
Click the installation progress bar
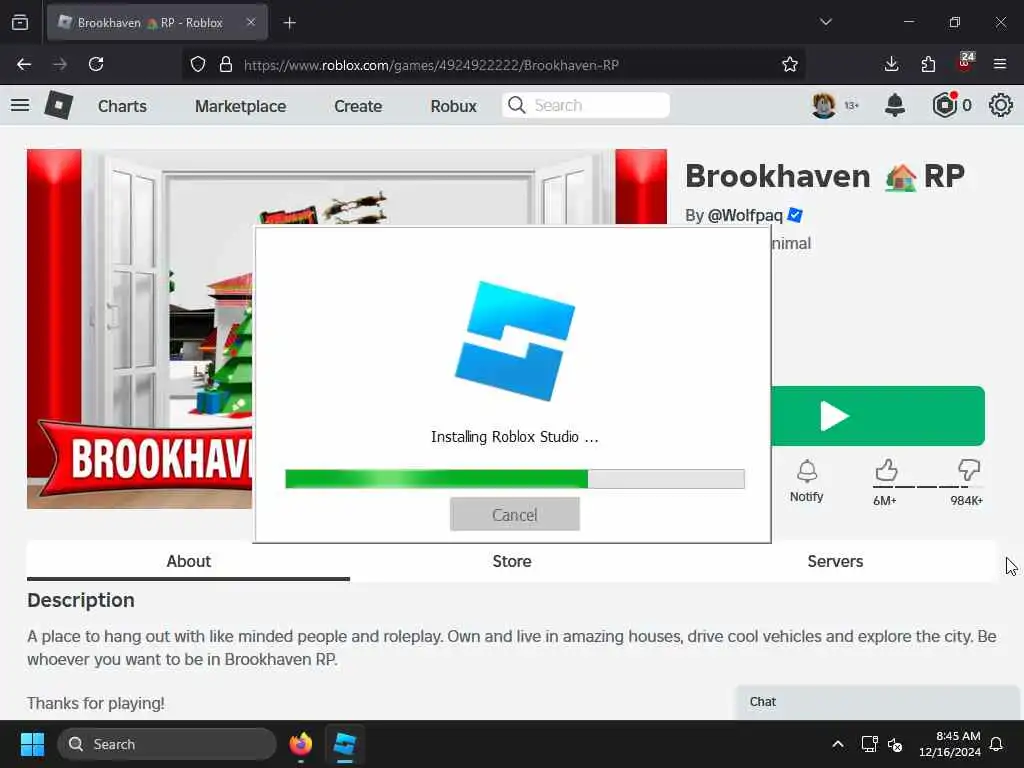pyautogui.click(x=515, y=479)
